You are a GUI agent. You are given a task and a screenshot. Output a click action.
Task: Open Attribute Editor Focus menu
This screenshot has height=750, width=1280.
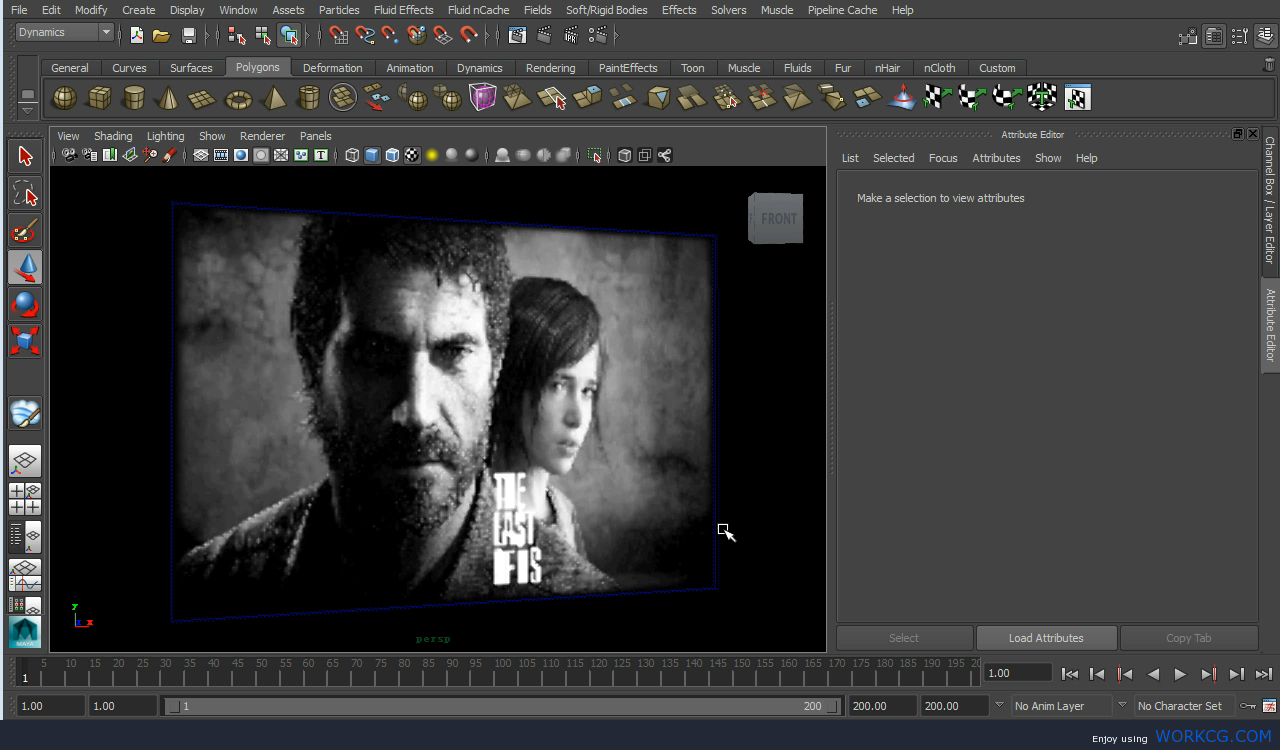tap(943, 158)
